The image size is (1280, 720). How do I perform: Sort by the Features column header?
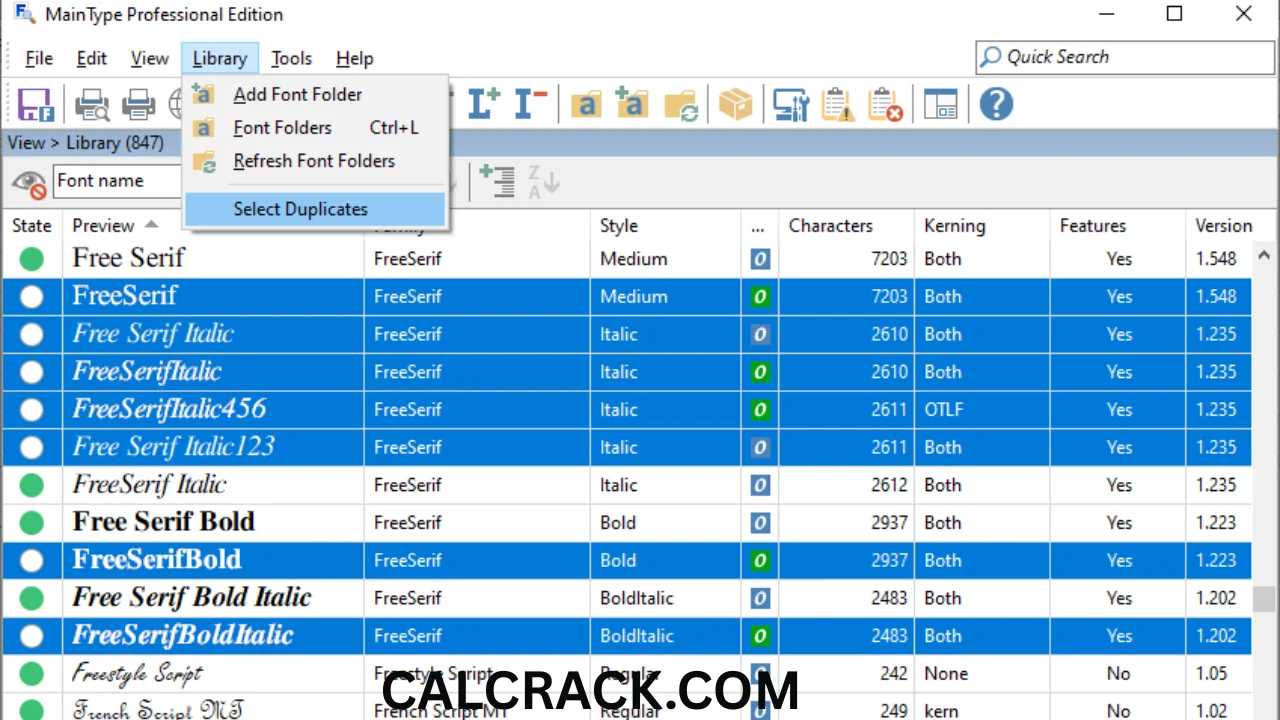pos(1117,226)
